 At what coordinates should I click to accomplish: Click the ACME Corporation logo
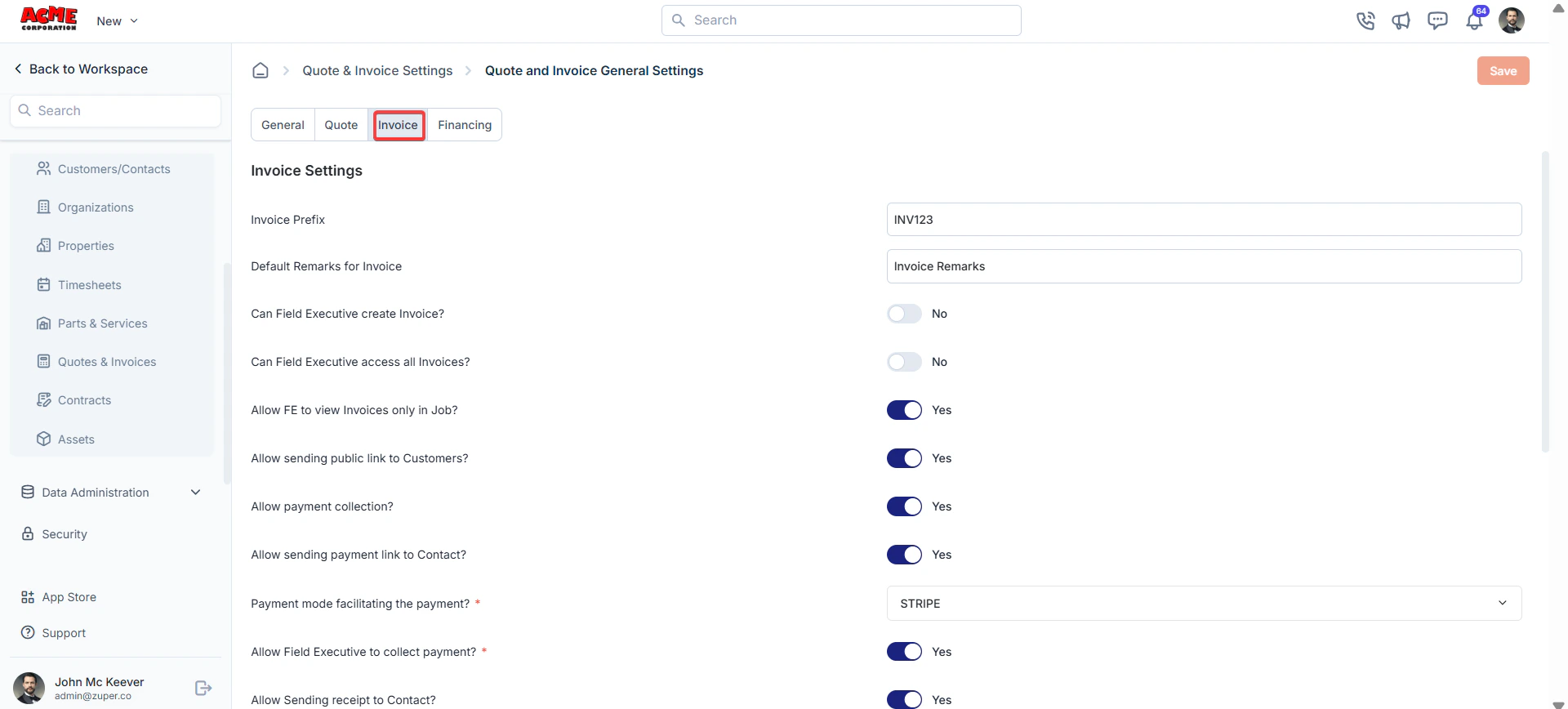[49, 19]
